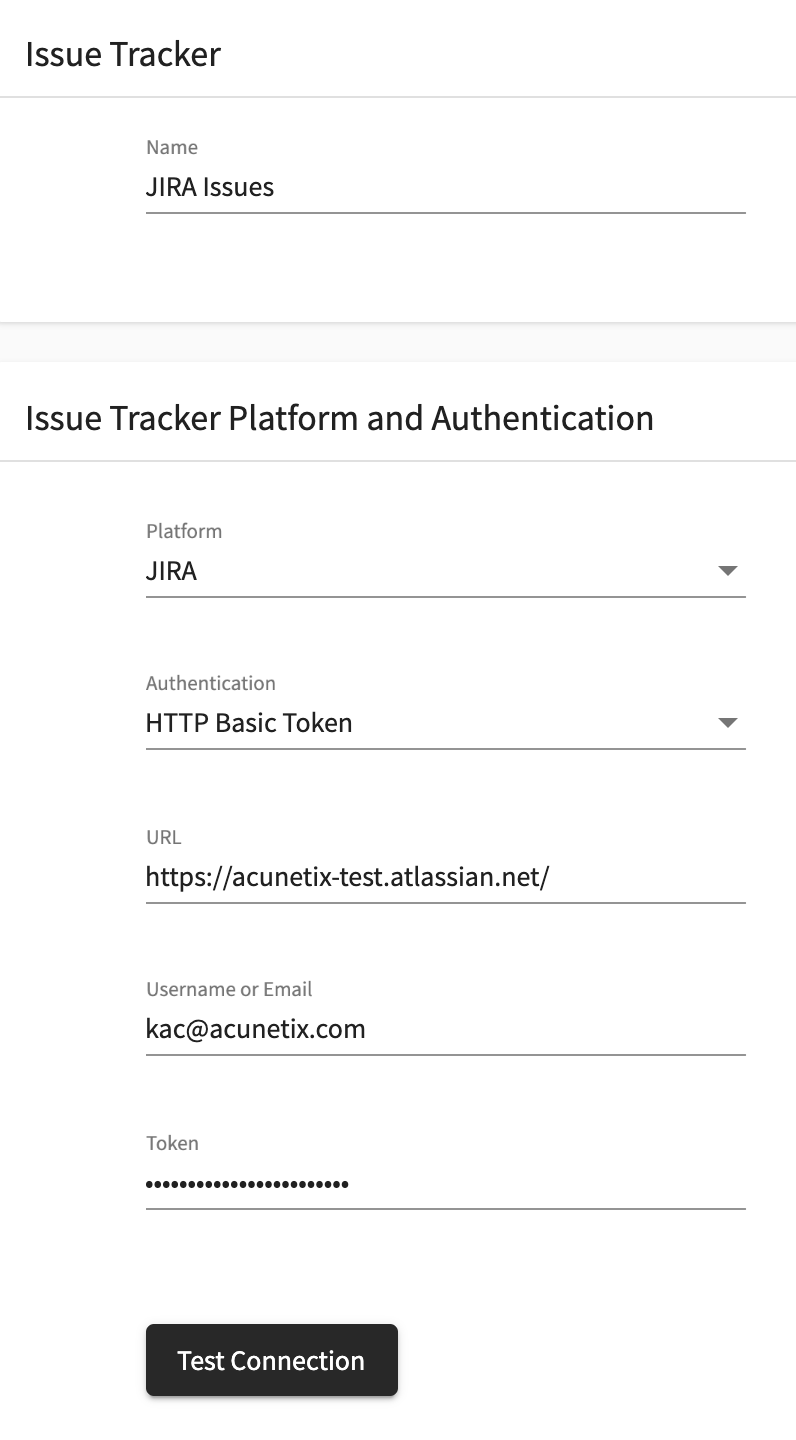Click the kac@acunetix.com email field
The height and width of the screenshot is (1440, 796).
click(446, 1029)
